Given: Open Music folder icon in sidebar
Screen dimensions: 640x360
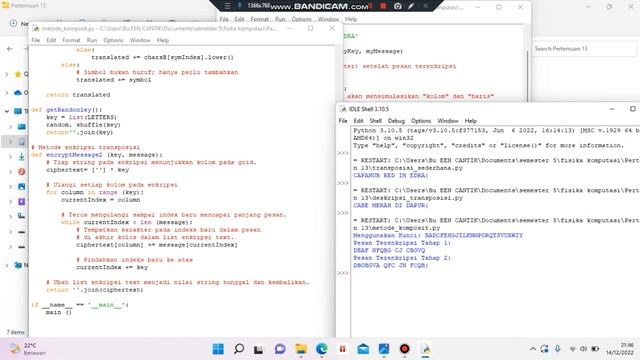Looking at the screenshot, I should [21, 172].
